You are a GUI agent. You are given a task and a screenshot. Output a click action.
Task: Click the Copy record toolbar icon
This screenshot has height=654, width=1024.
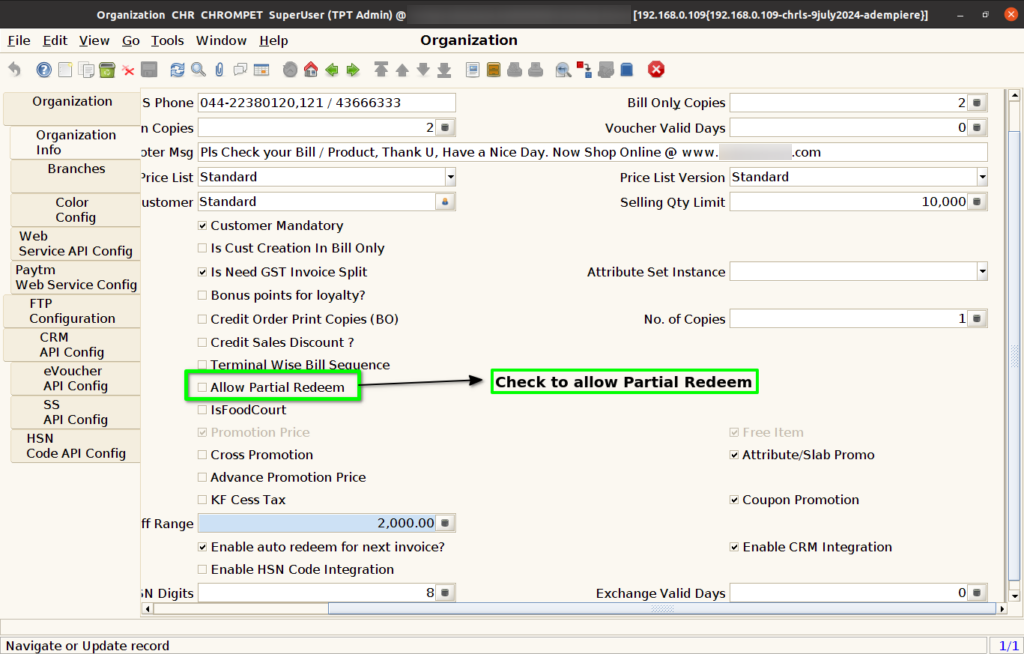(86, 69)
